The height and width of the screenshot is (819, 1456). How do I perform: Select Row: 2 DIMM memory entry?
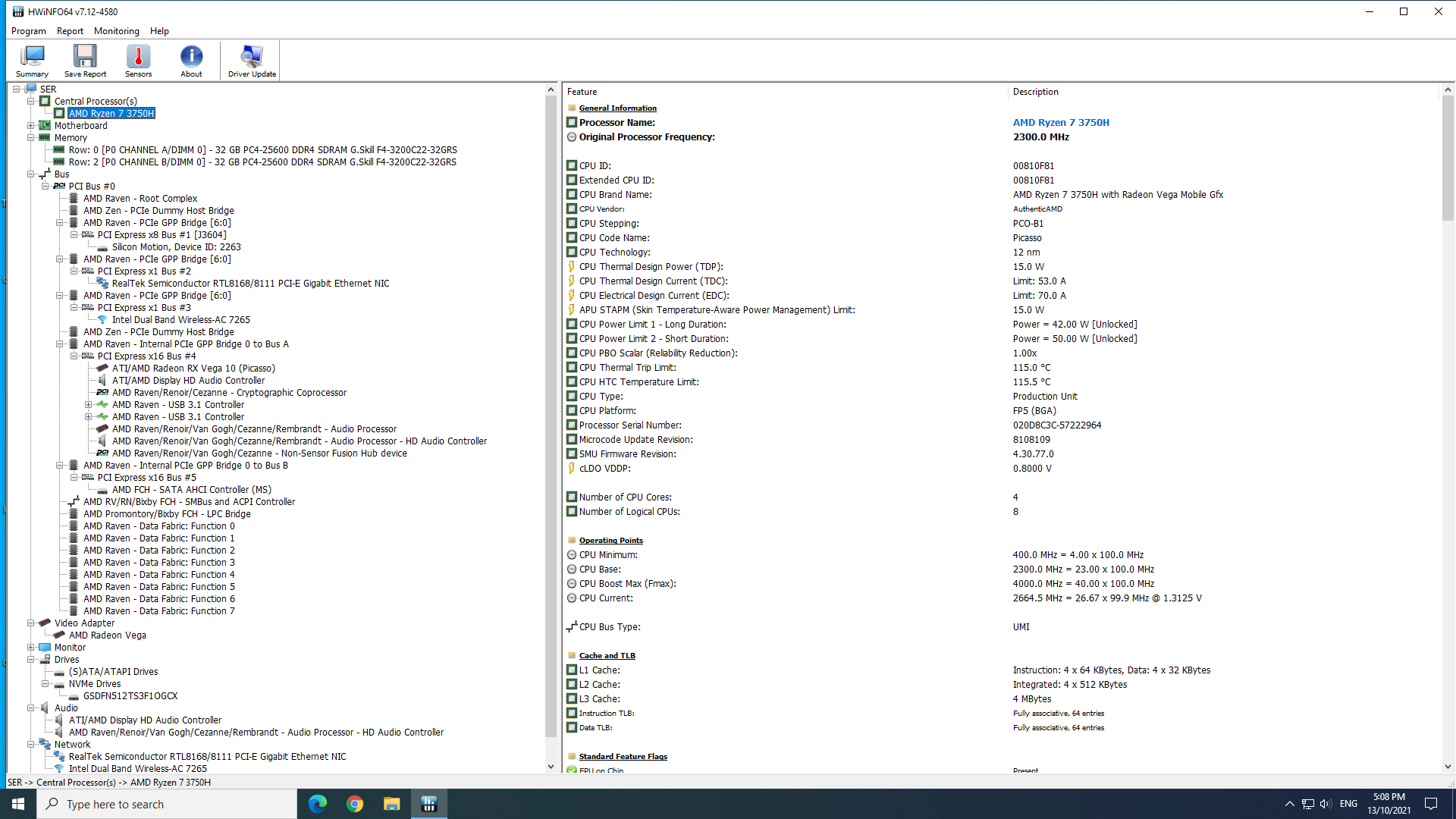[x=262, y=162]
